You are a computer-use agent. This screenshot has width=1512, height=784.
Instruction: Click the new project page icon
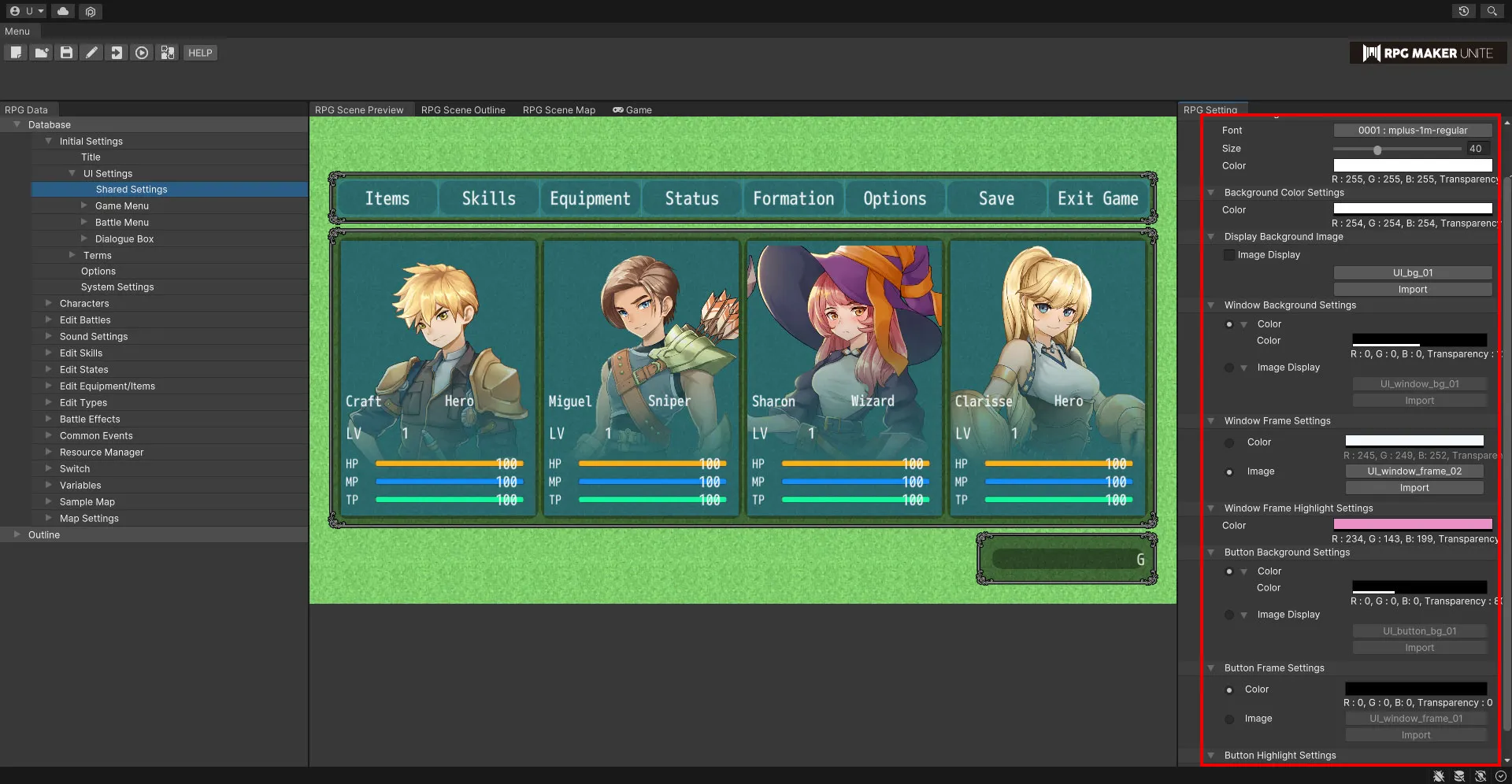[x=16, y=53]
